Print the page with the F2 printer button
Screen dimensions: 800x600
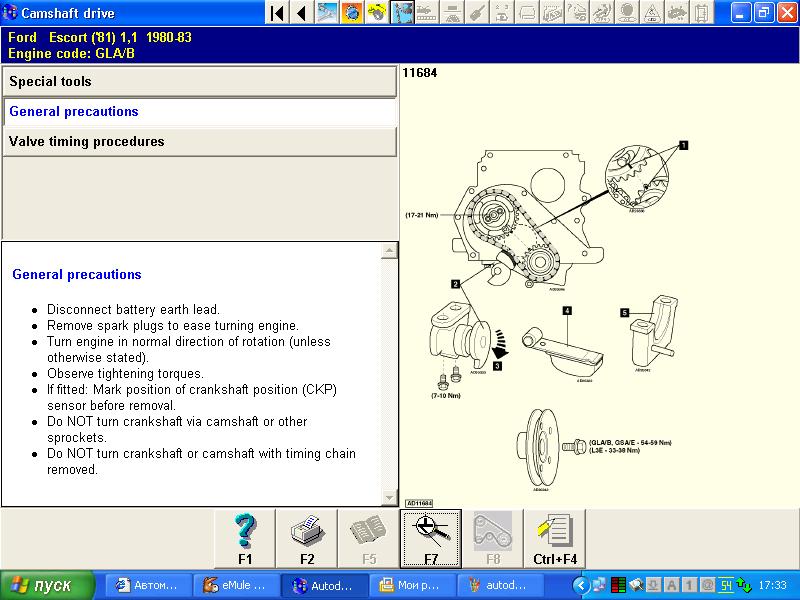coord(307,539)
